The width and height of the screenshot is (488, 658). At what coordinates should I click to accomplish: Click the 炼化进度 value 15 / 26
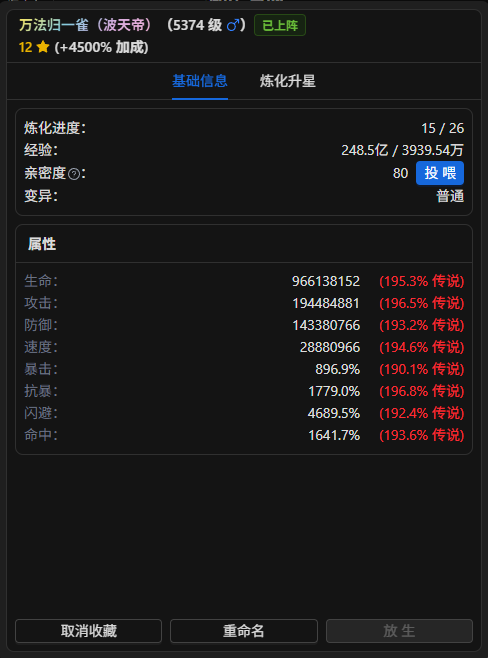(x=443, y=128)
